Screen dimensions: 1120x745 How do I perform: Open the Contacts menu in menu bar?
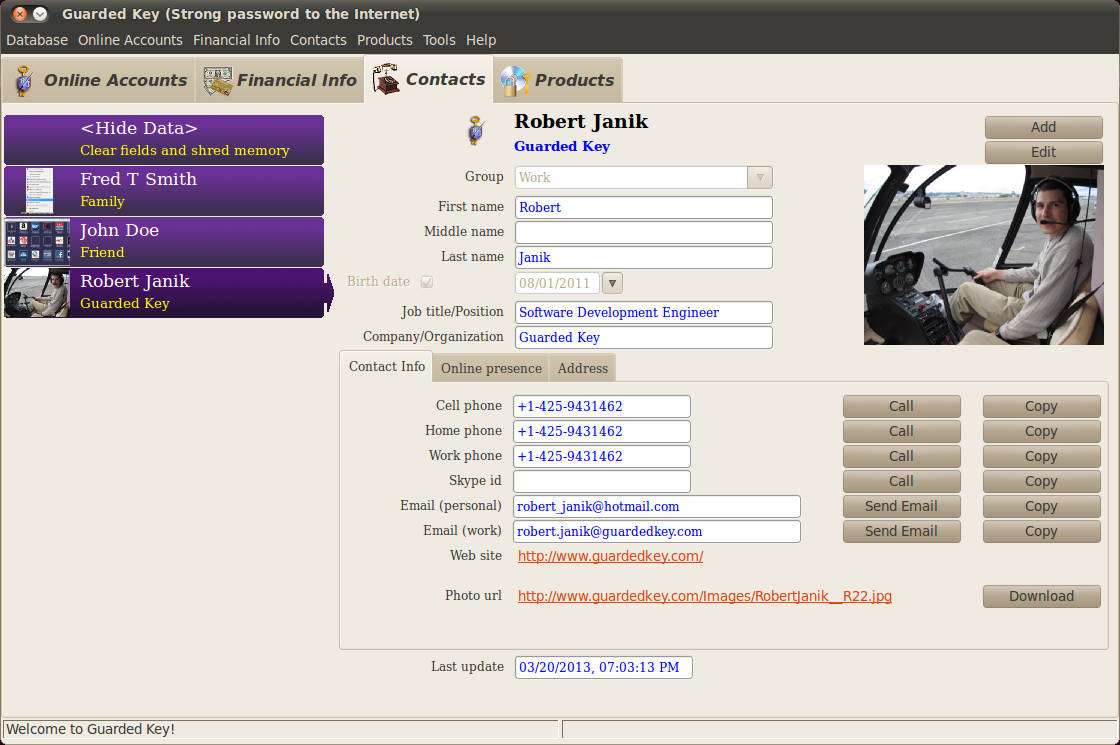click(318, 40)
